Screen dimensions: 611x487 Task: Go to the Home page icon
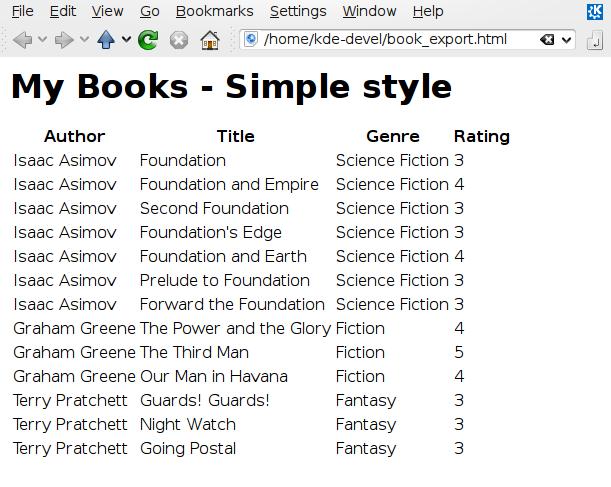click(209, 40)
